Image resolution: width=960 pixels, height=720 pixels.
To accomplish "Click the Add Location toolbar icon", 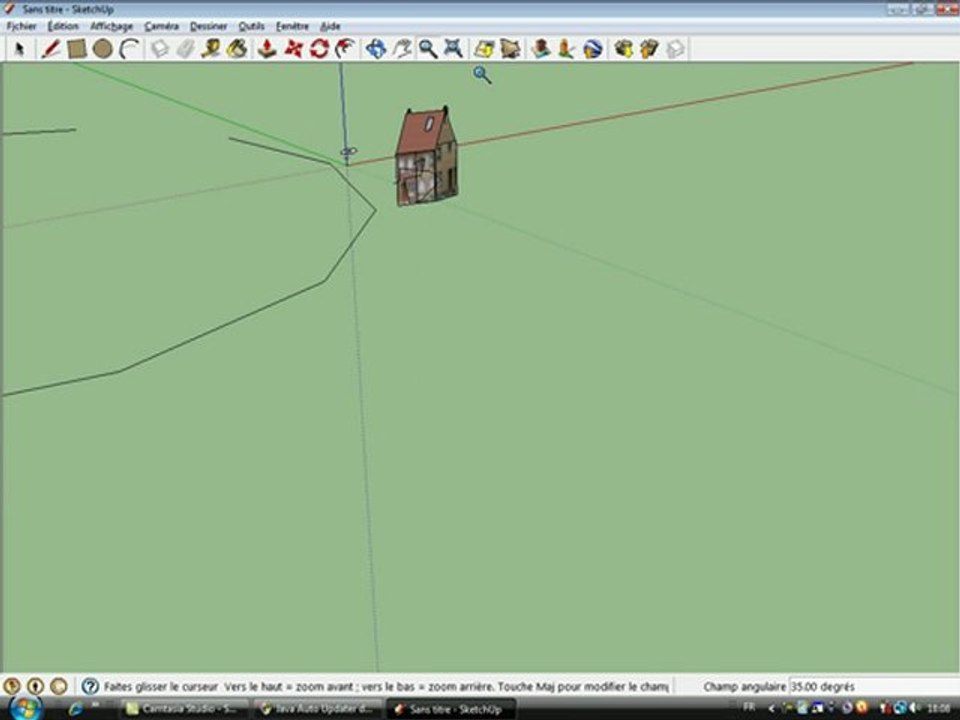I will pyautogui.click(x=484, y=48).
